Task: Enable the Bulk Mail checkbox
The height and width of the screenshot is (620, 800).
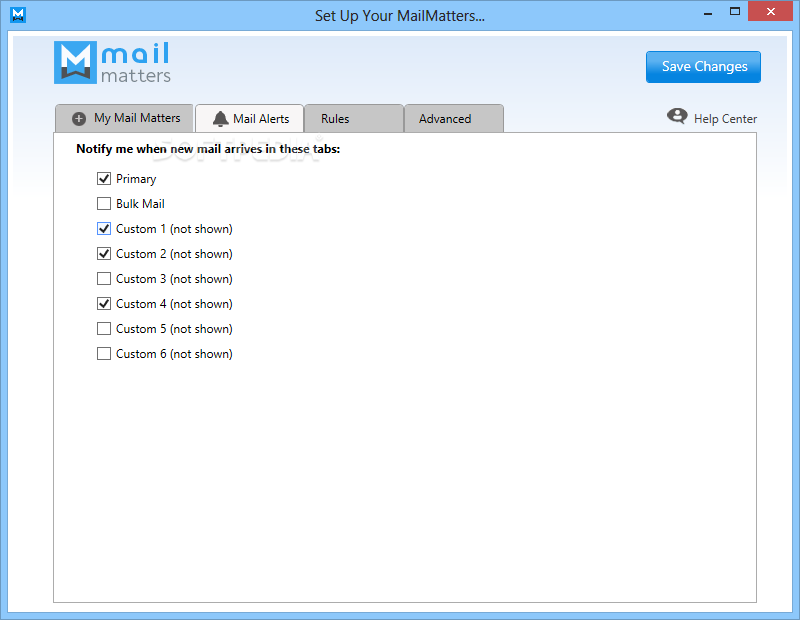Action: click(104, 204)
